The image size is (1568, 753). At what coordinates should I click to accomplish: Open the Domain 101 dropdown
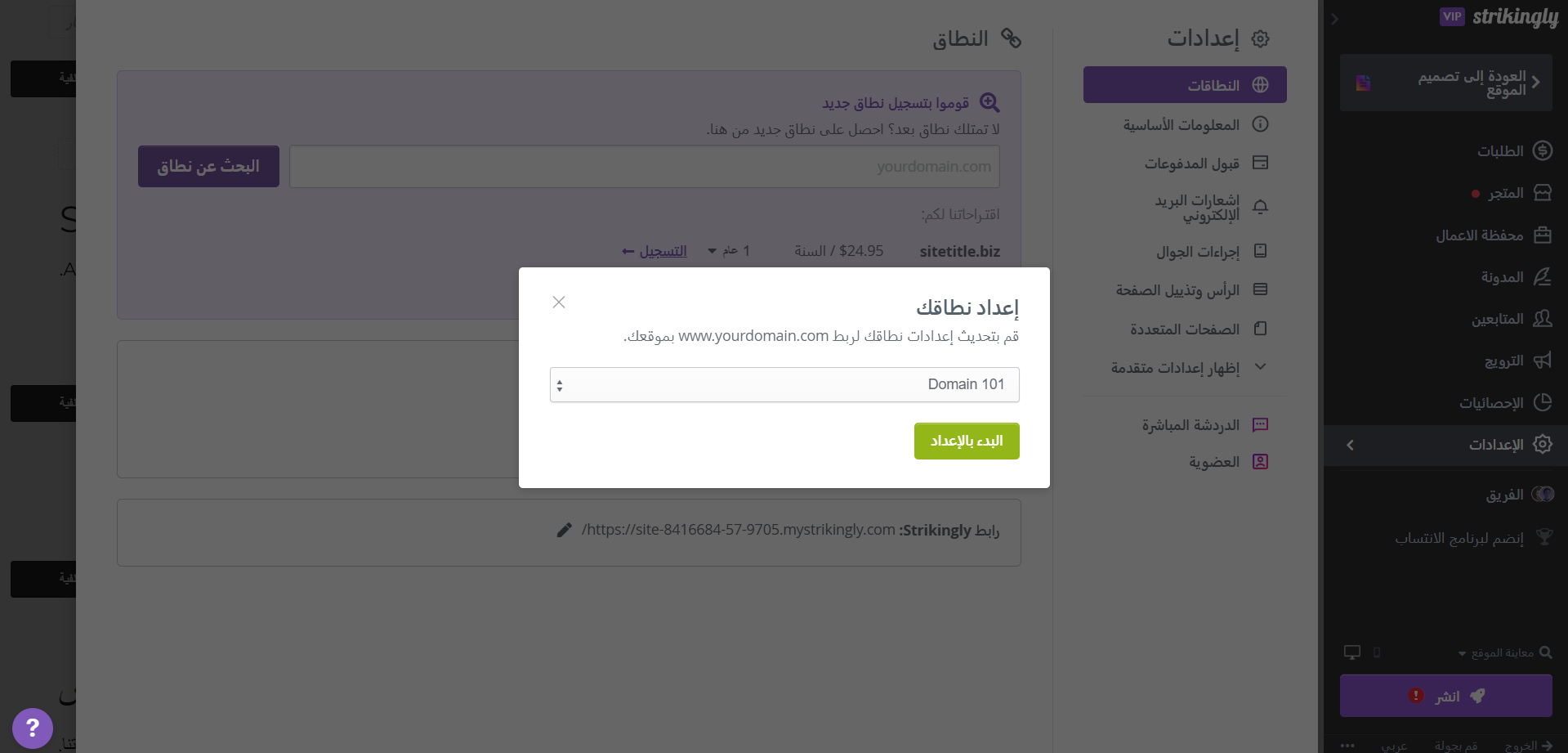pyautogui.click(x=784, y=384)
